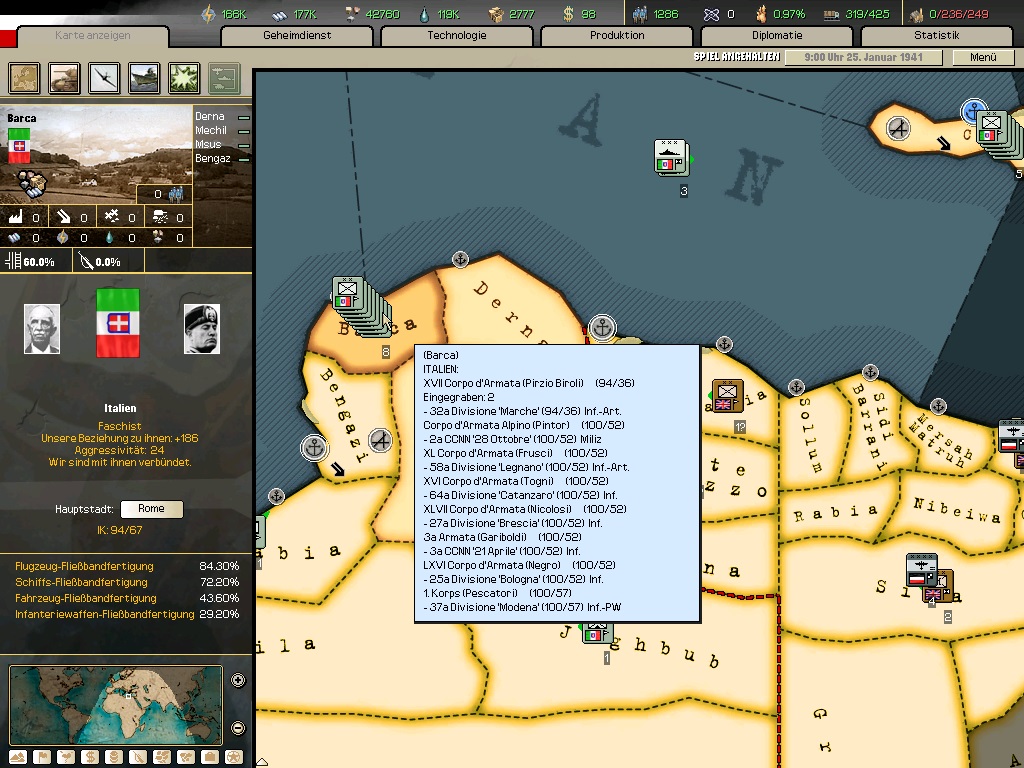Click the world minimap
Image resolution: width=1024 pixels, height=768 pixels.
115,705
